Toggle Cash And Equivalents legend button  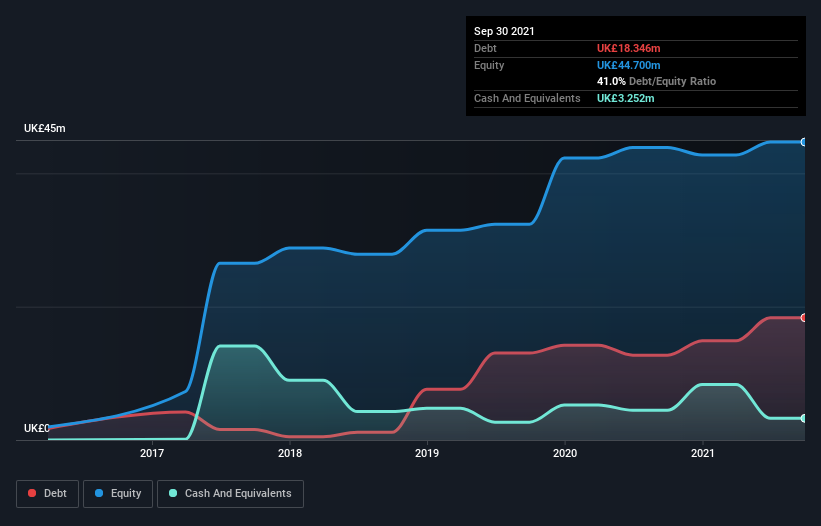[230, 494]
